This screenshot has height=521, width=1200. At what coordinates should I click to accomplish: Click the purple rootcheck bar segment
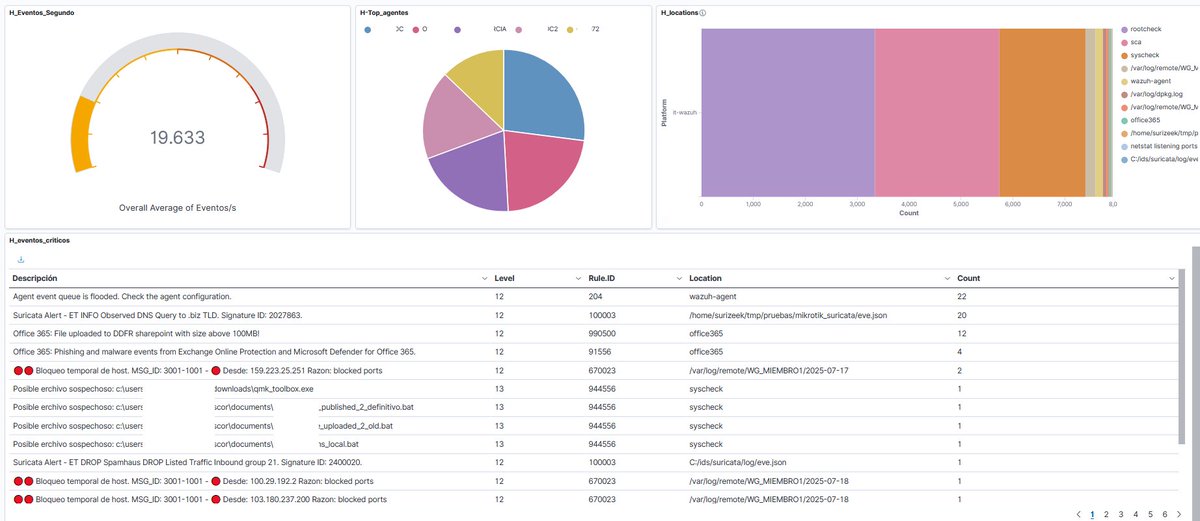[x=788, y=111]
